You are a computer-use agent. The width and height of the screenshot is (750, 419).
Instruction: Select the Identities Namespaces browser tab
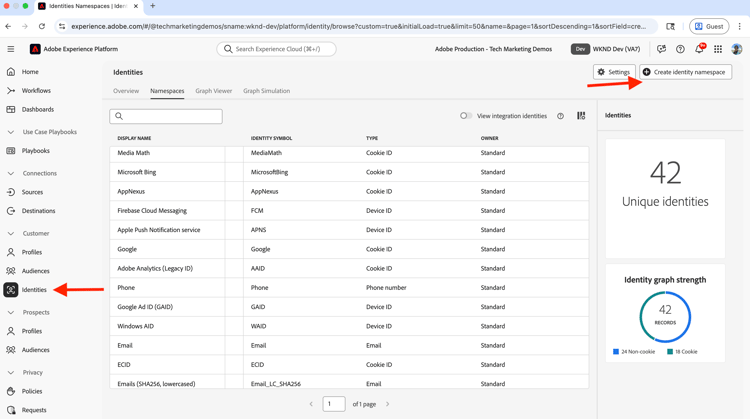point(88,6)
